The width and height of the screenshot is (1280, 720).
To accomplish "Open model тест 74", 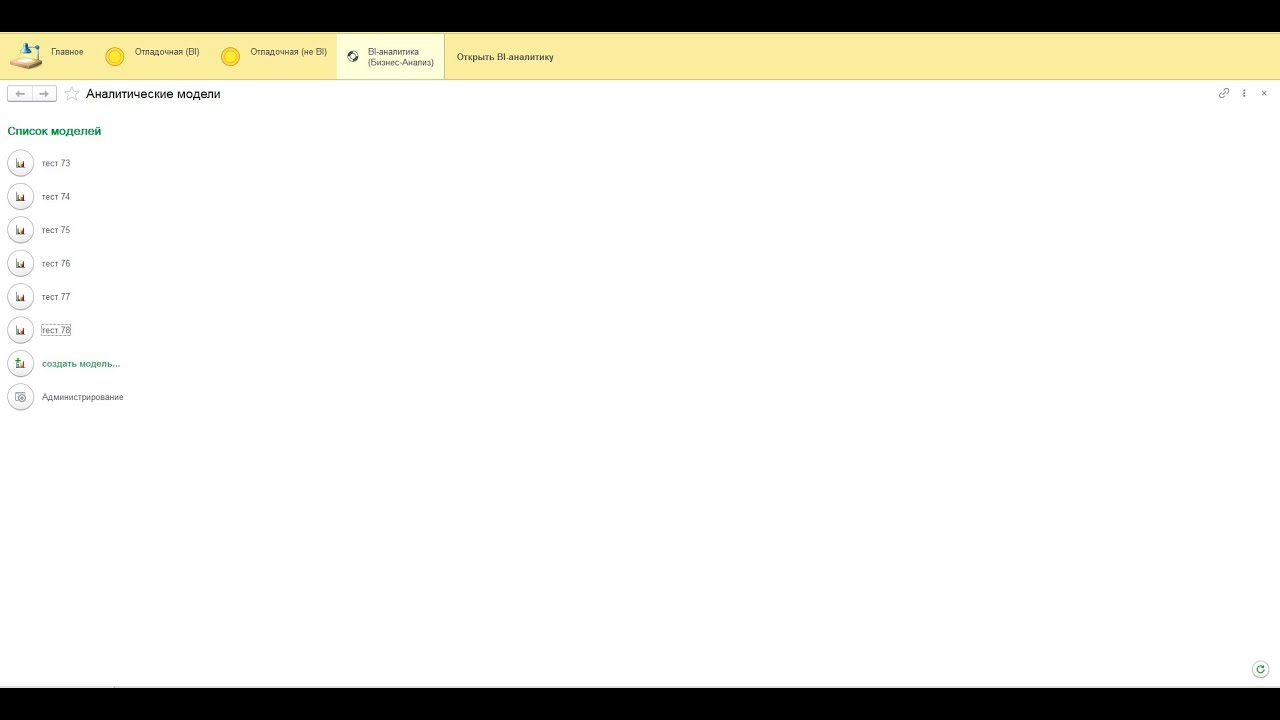I will click(56, 197).
